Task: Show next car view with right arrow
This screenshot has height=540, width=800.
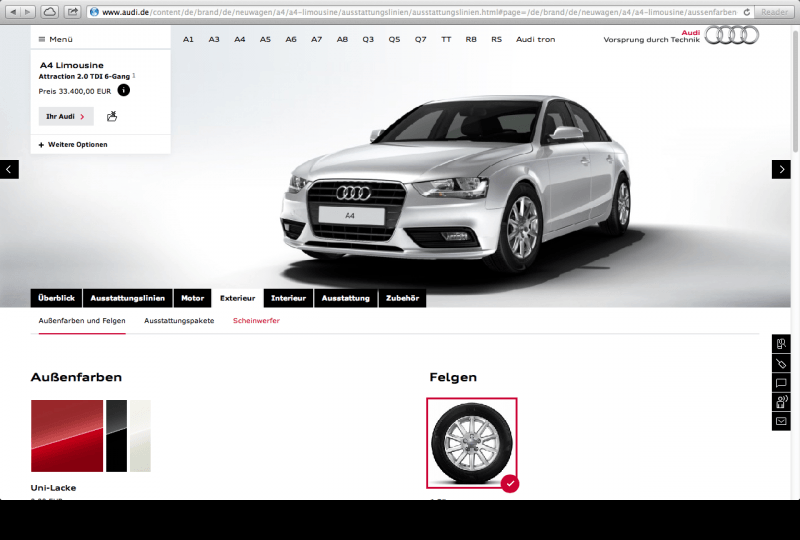Action: click(x=781, y=169)
